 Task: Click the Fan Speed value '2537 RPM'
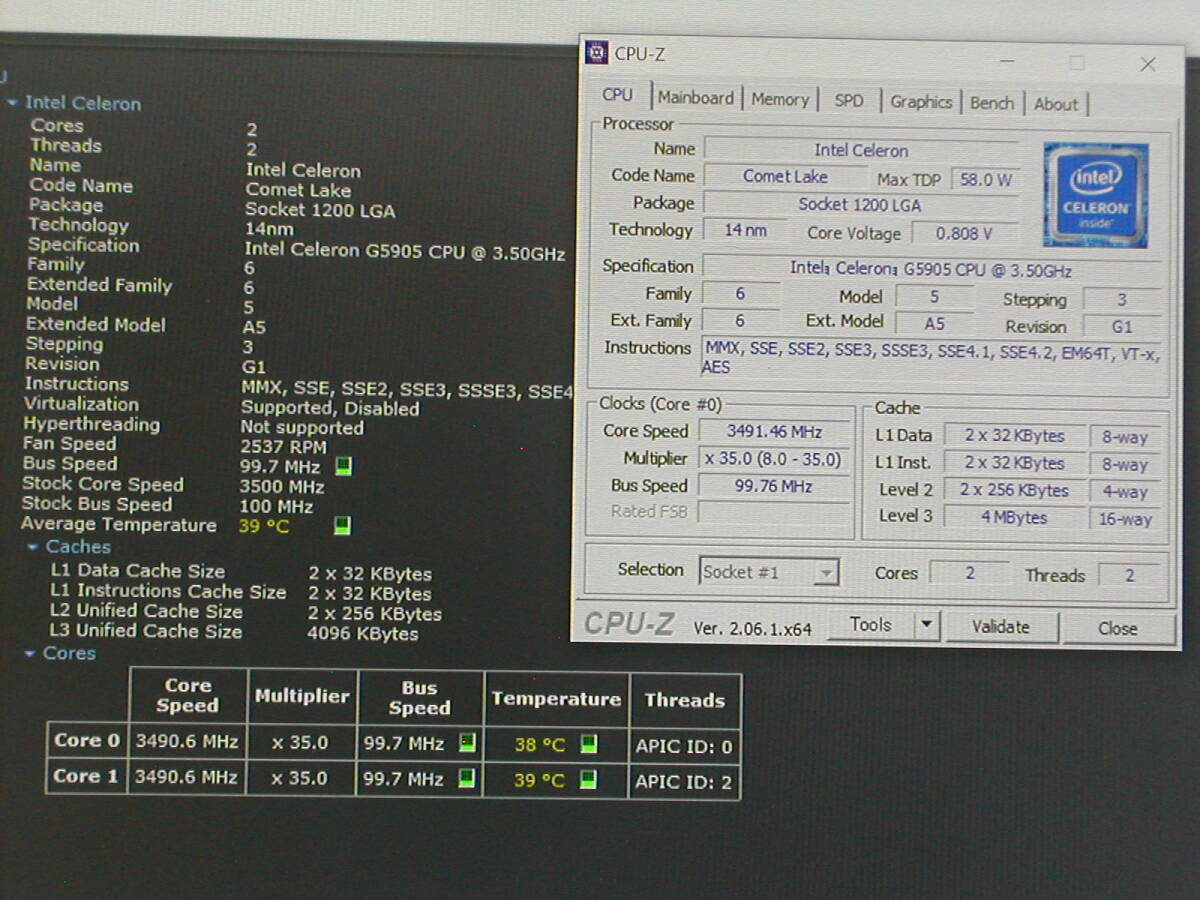(x=283, y=448)
